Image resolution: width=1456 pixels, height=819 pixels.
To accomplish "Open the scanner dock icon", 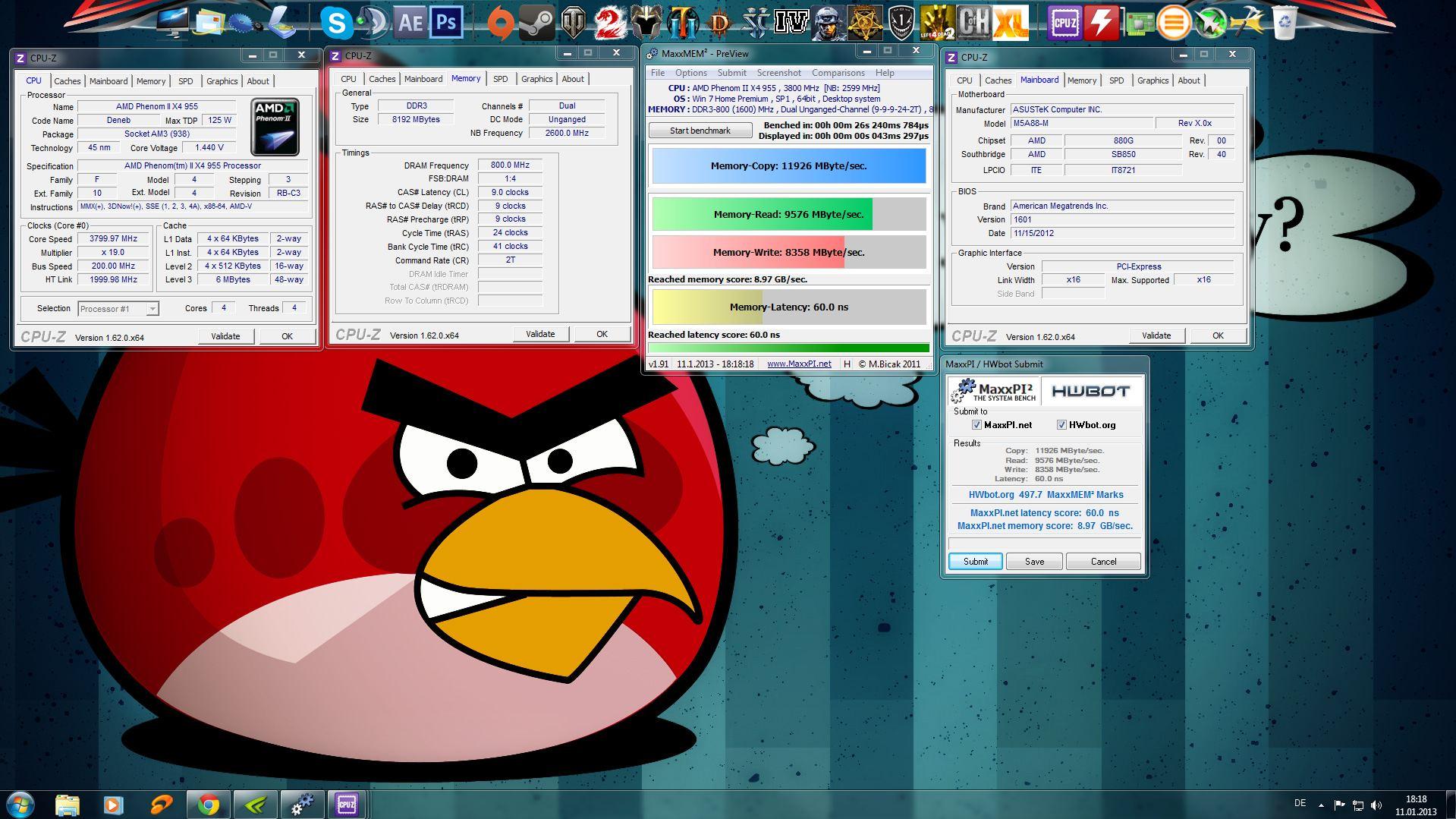I will pos(282,23).
